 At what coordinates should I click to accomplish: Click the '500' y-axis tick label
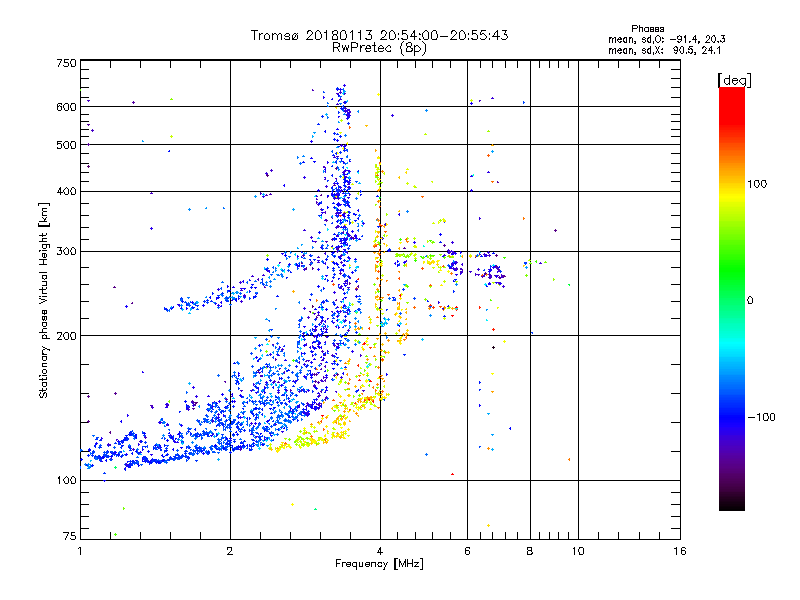[x=66, y=145]
